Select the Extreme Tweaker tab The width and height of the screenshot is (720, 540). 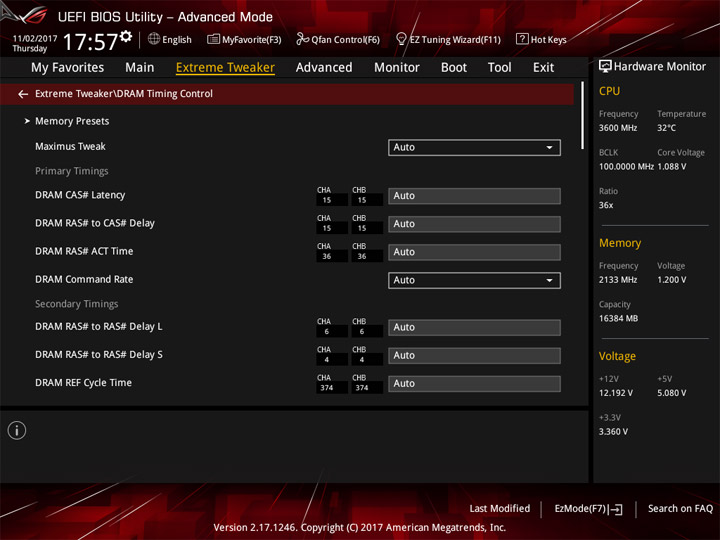tap(225, 68)
